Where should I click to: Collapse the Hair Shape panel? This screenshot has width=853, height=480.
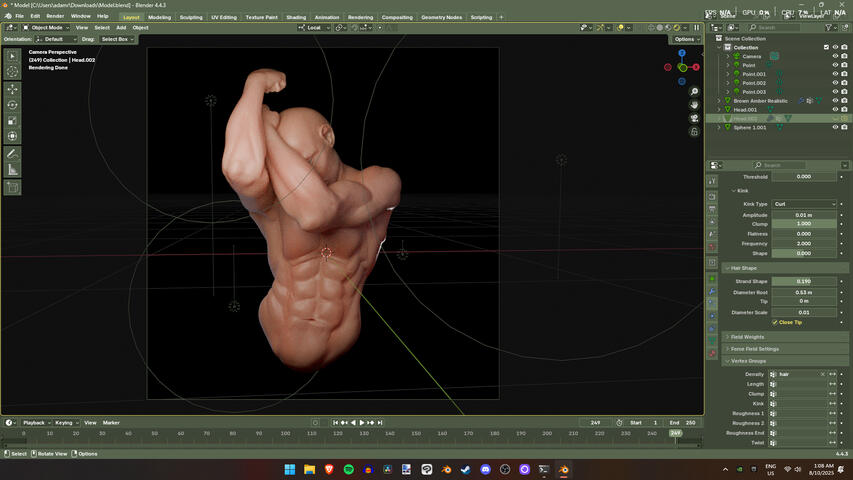(727, 268)
